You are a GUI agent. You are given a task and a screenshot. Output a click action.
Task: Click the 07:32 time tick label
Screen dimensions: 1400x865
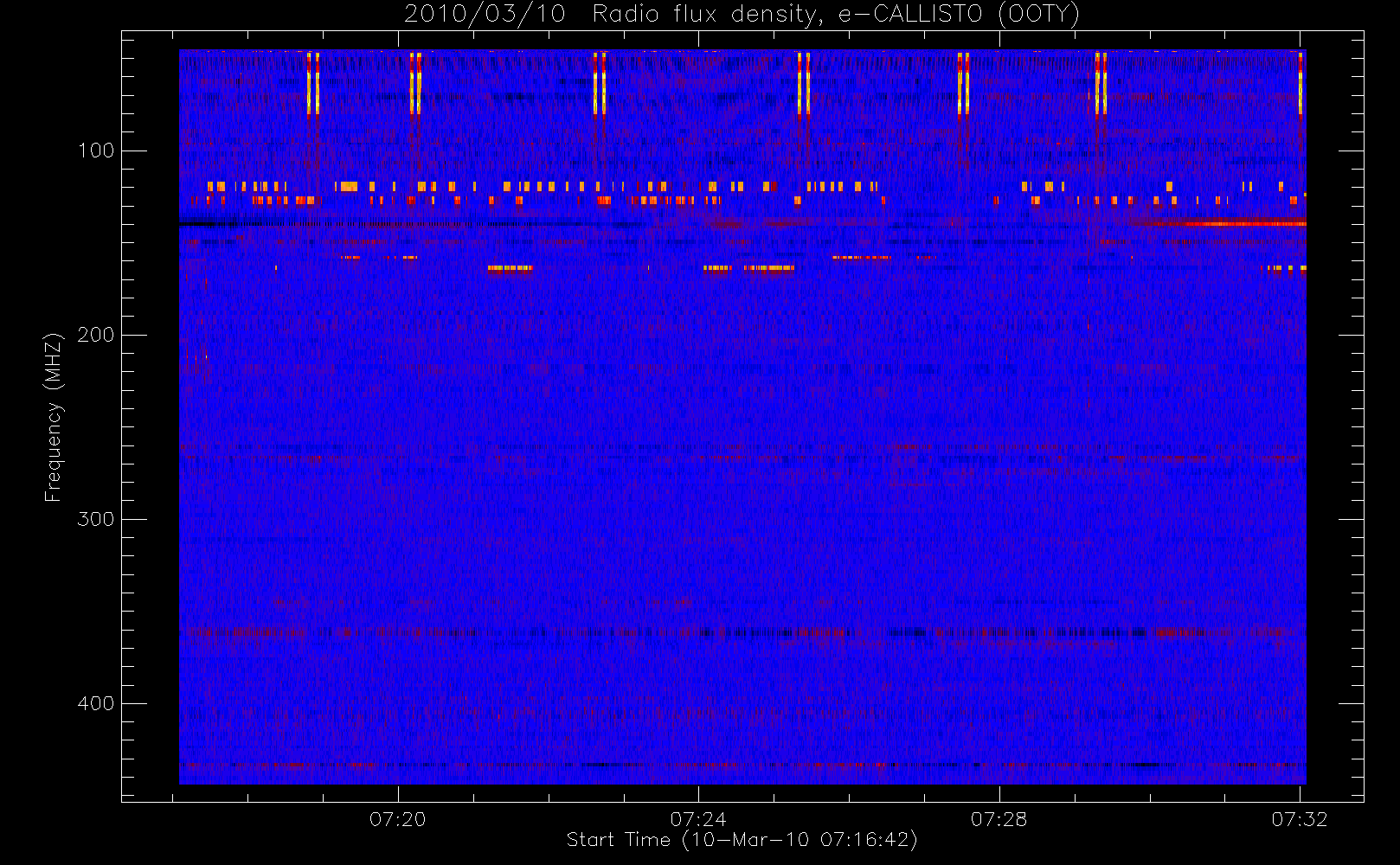click(x=1300, y=819)
